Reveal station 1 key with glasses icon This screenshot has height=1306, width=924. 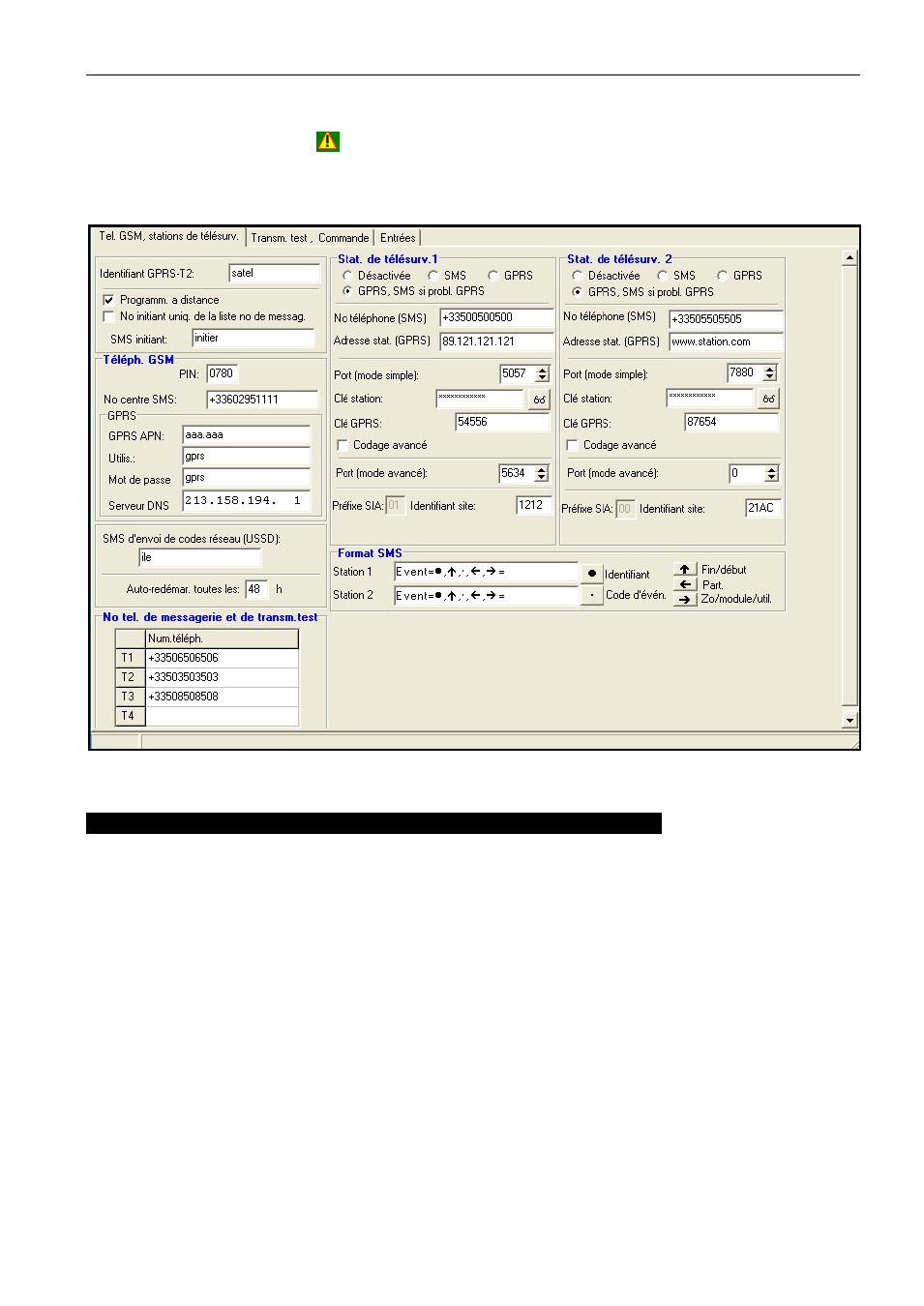click(x=539, y=400)
